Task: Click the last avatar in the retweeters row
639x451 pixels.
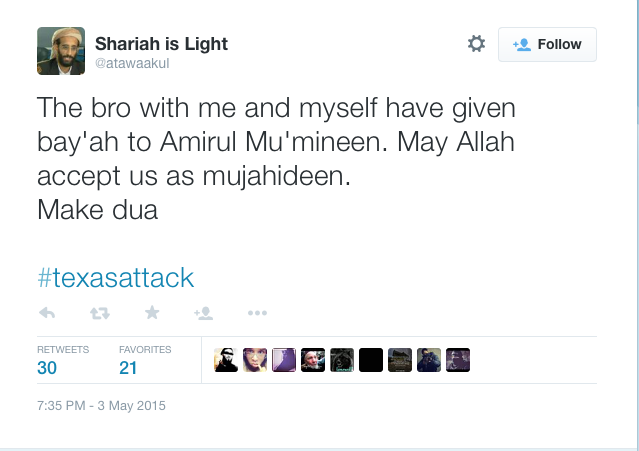Action: (x=458, y=360)
